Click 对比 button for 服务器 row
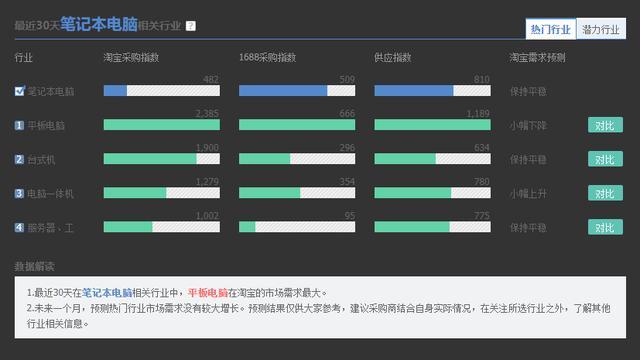This screenshot has width=640, height=360. [605, 227]
